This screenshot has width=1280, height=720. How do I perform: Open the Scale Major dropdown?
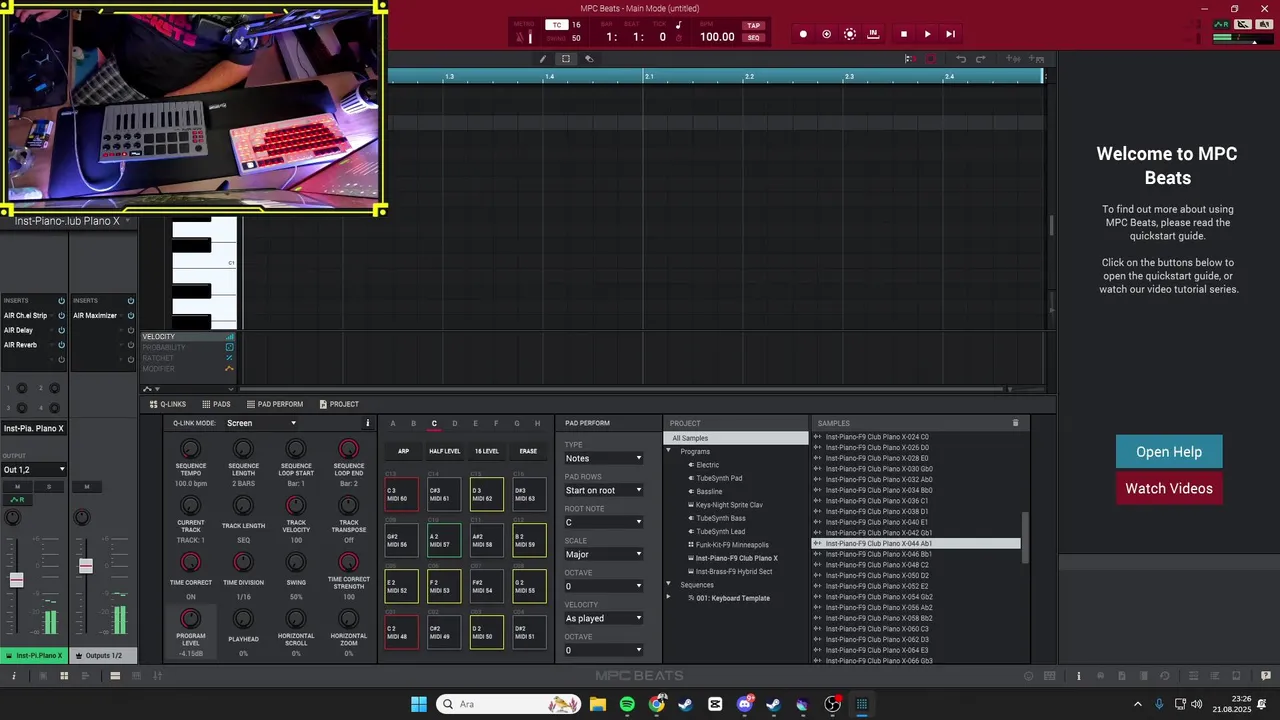pos(604,554)
